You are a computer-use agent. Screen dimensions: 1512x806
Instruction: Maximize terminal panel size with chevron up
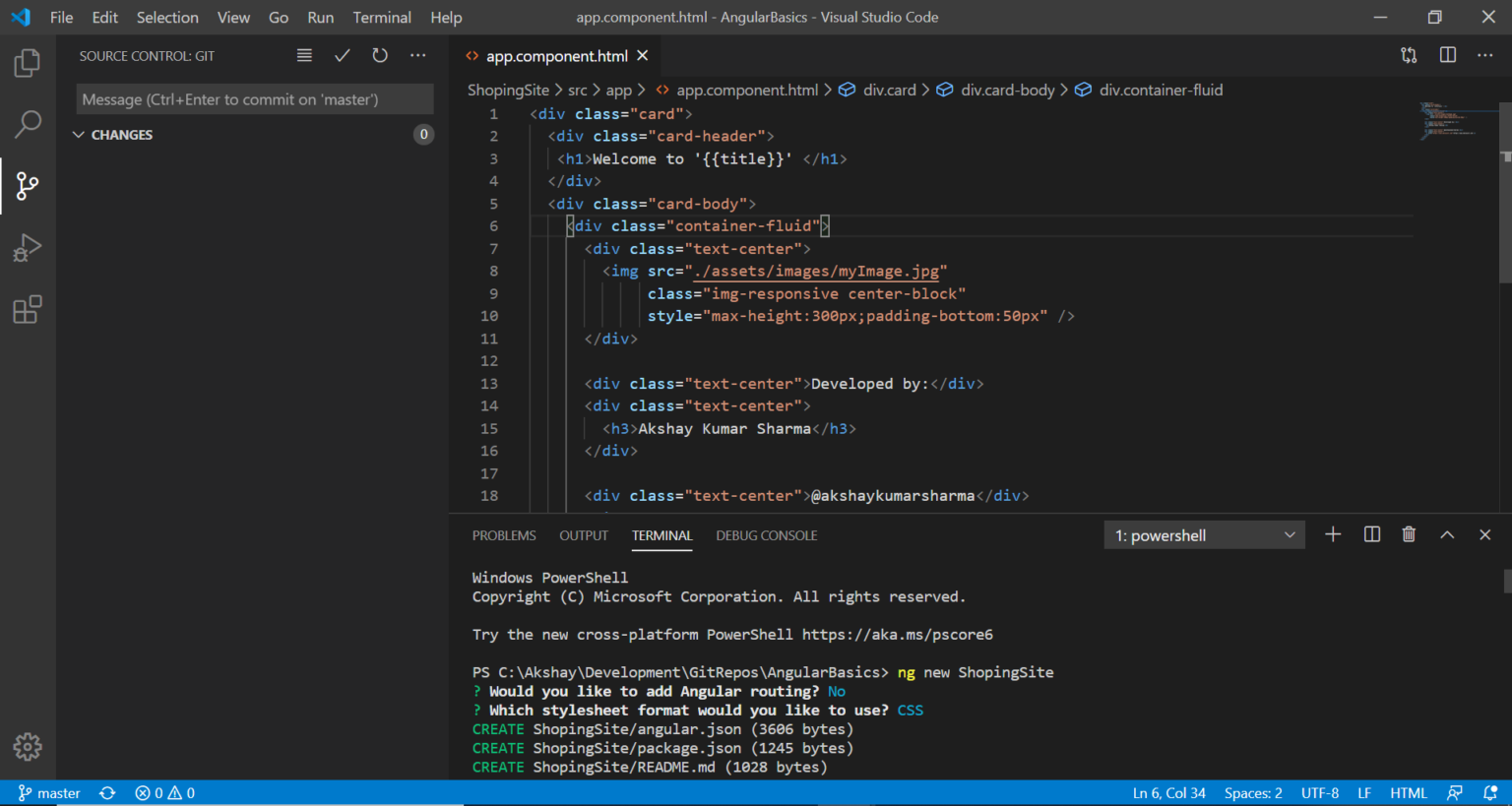pos(1447,534)
